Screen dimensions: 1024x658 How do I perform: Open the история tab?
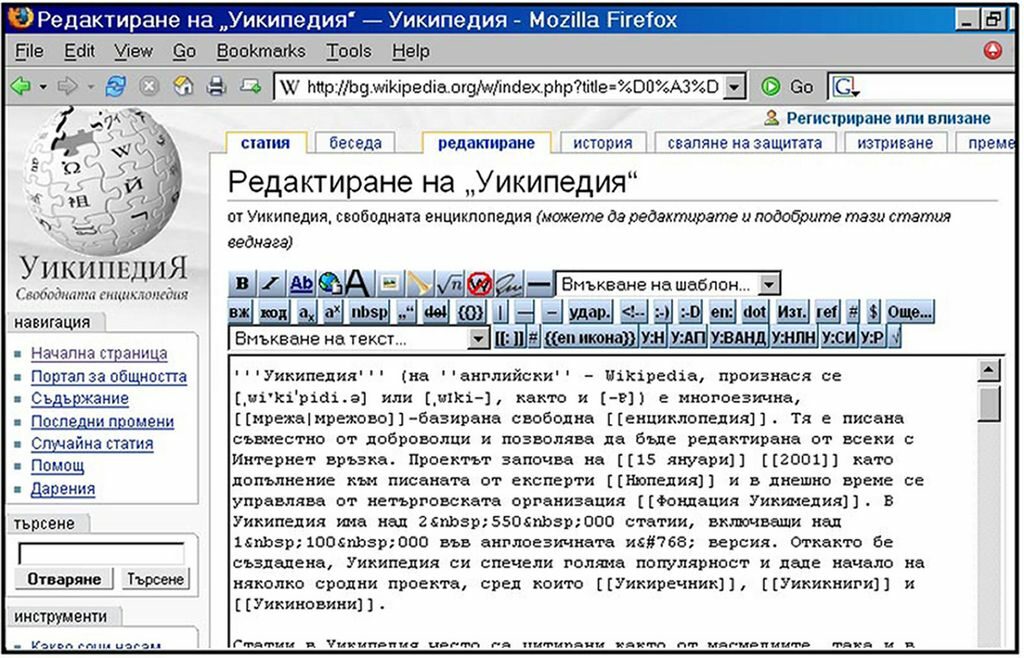click(603, 143)
